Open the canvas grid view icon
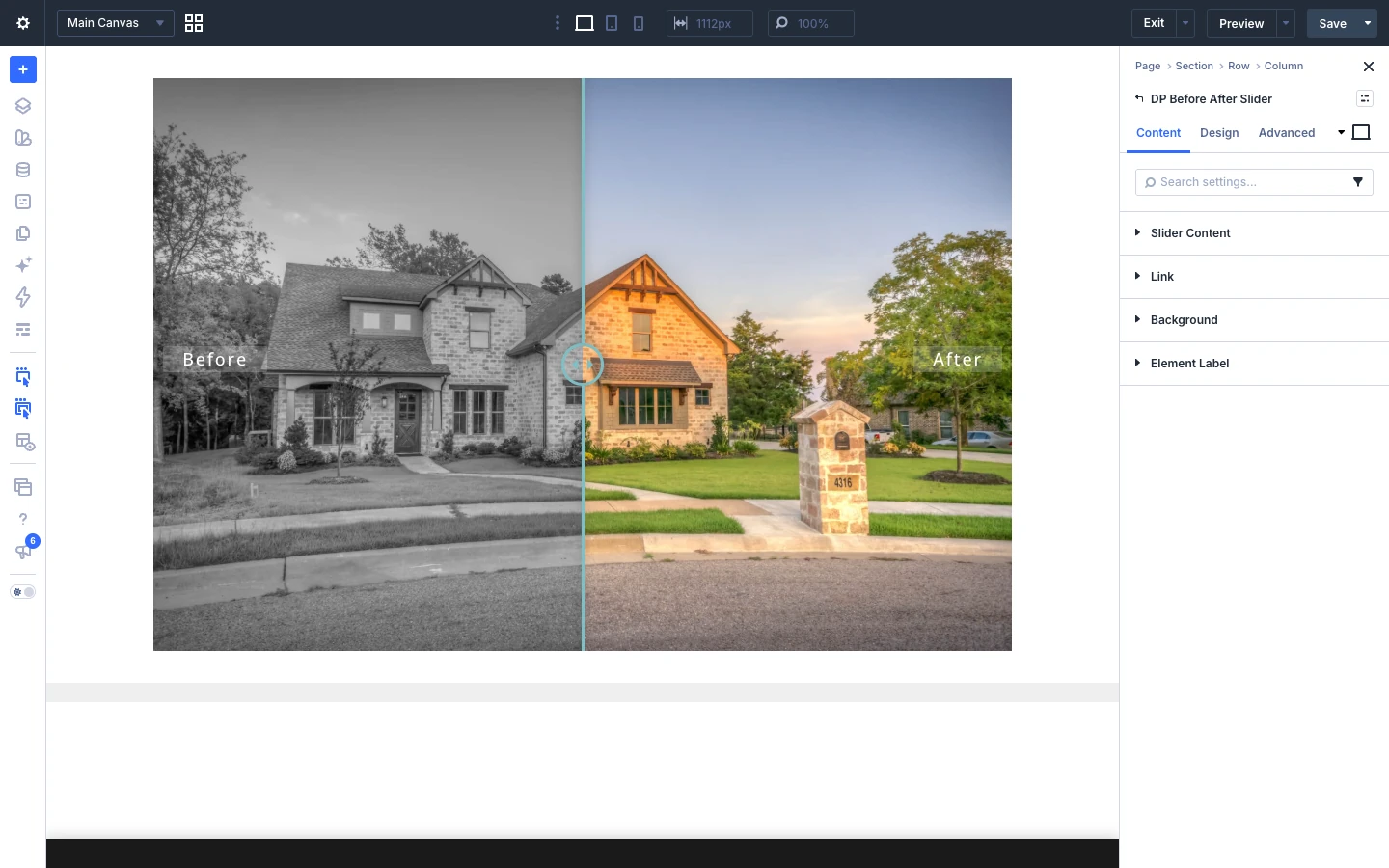 point(194,23)
